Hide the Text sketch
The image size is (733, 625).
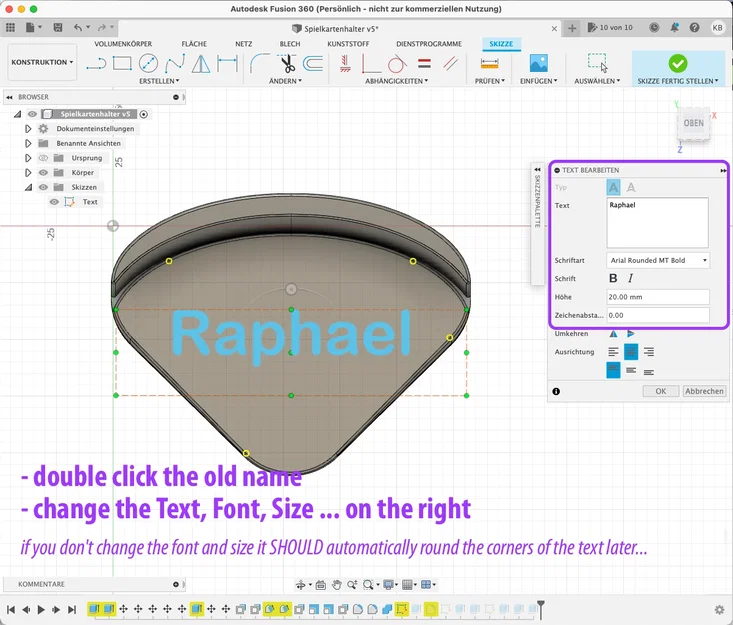[x=54, y=202]
